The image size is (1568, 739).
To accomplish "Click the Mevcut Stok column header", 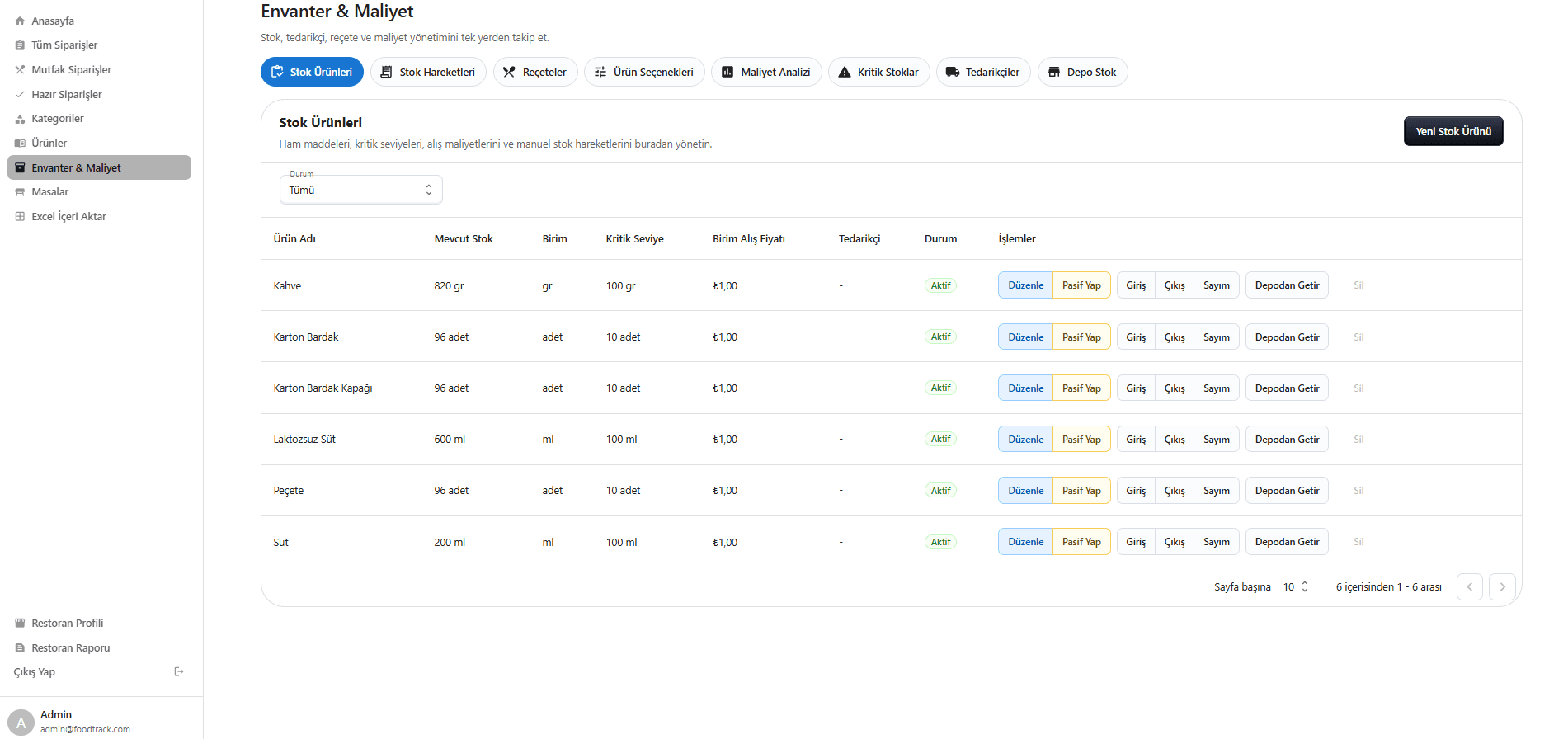I will (x=464, y=239).
